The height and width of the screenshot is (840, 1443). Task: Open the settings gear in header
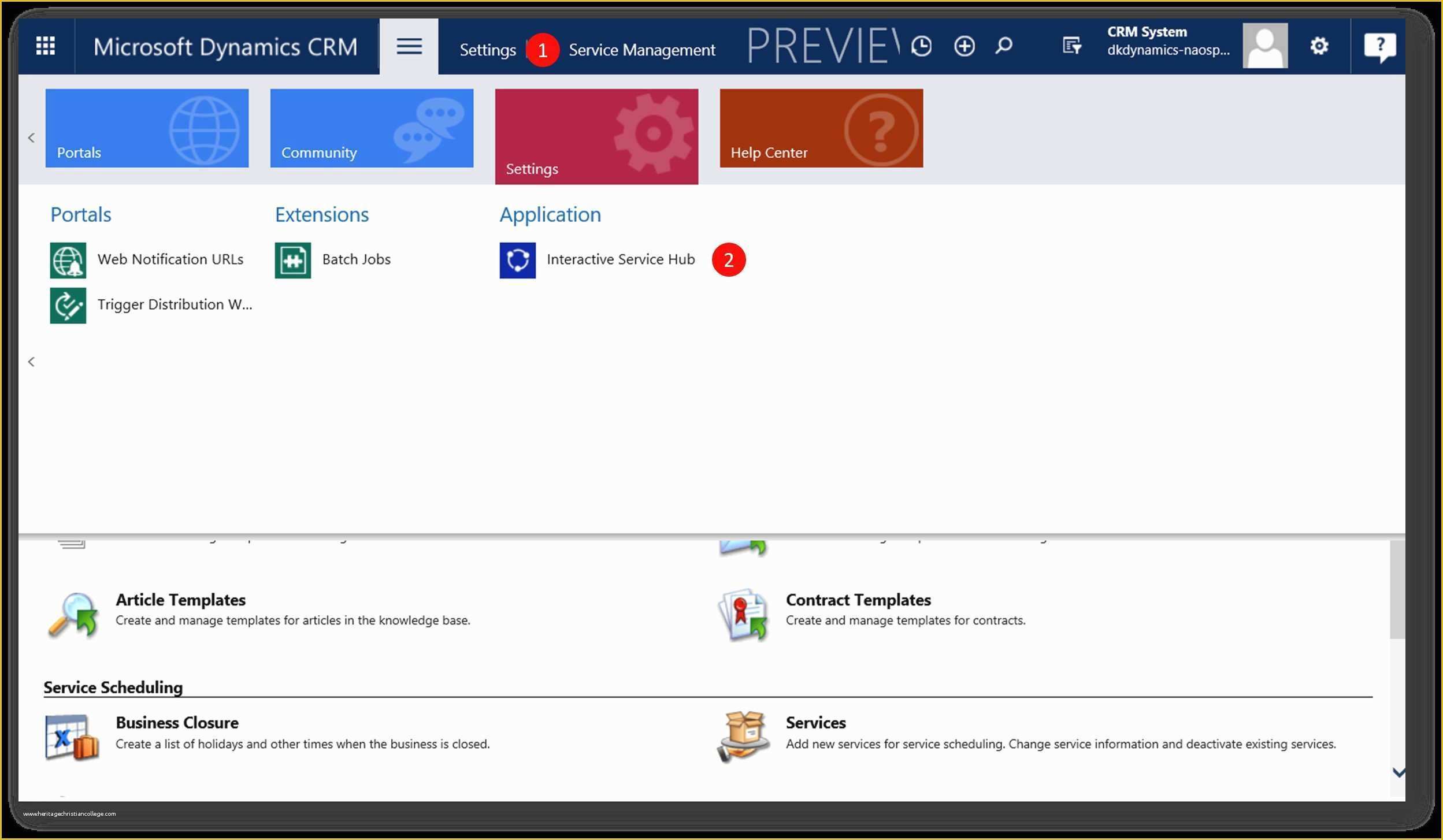(x=1319, y=46)
